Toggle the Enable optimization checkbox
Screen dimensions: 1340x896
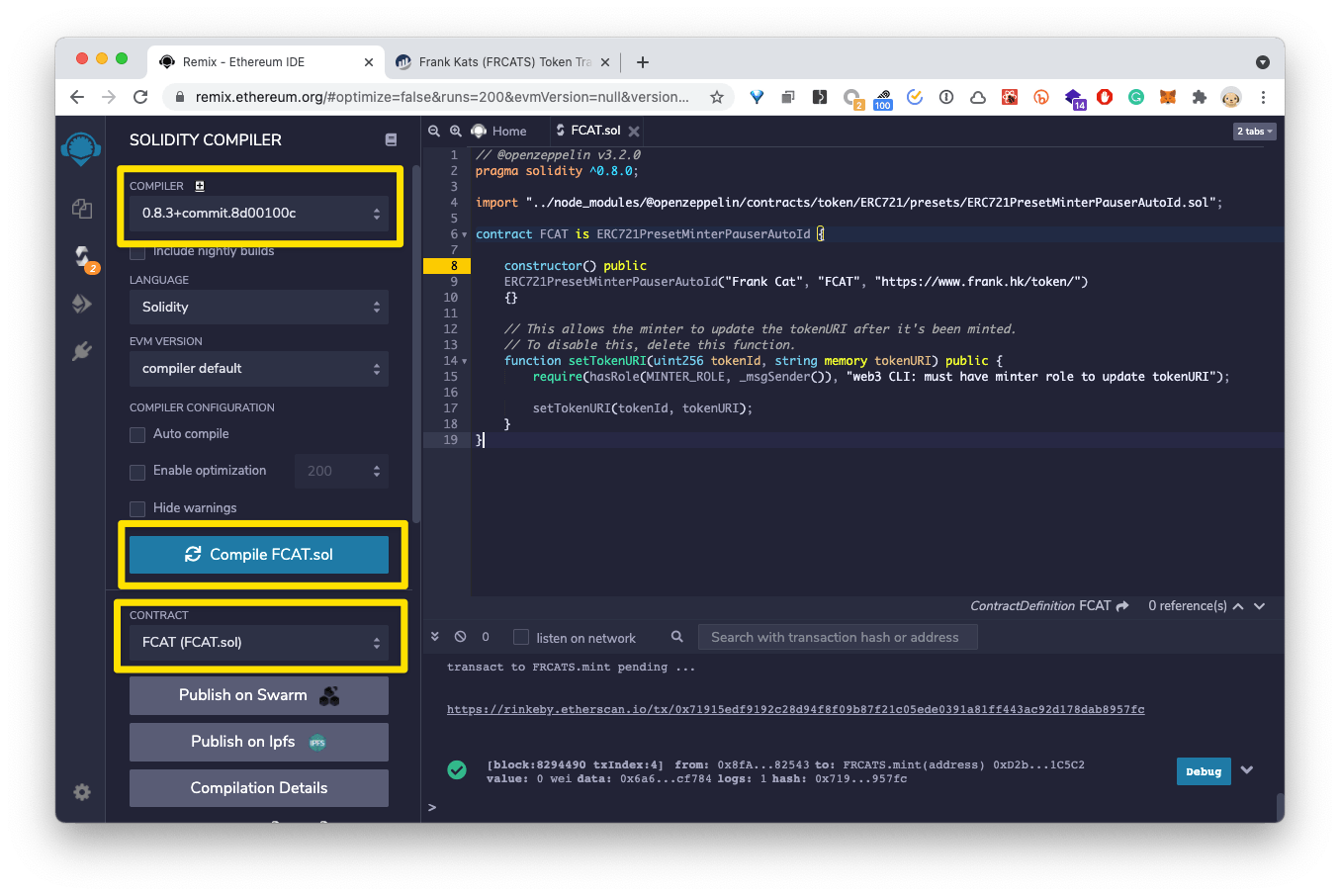[x=138, y=472]
